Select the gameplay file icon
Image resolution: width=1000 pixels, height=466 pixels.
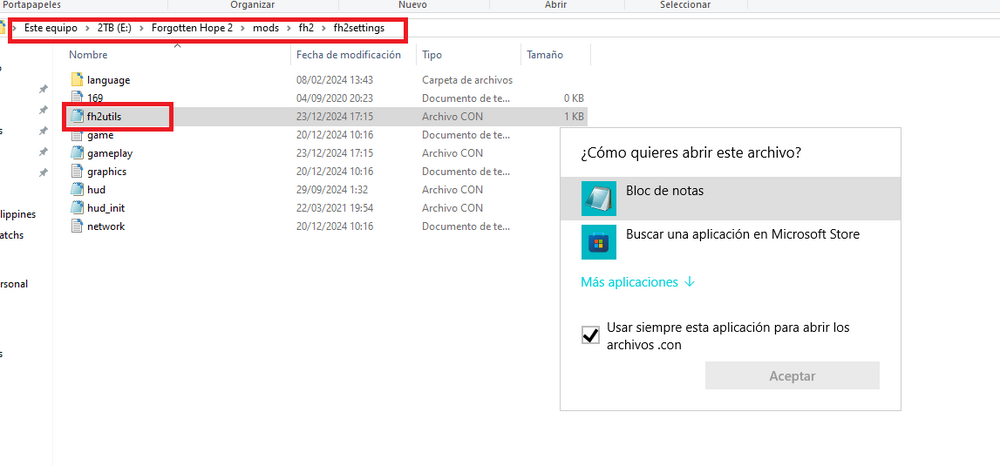77,153
